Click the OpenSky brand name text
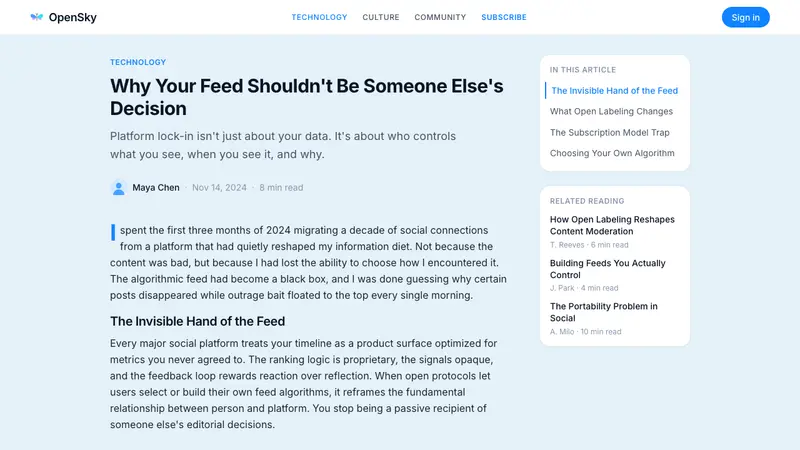 [72, 17]
